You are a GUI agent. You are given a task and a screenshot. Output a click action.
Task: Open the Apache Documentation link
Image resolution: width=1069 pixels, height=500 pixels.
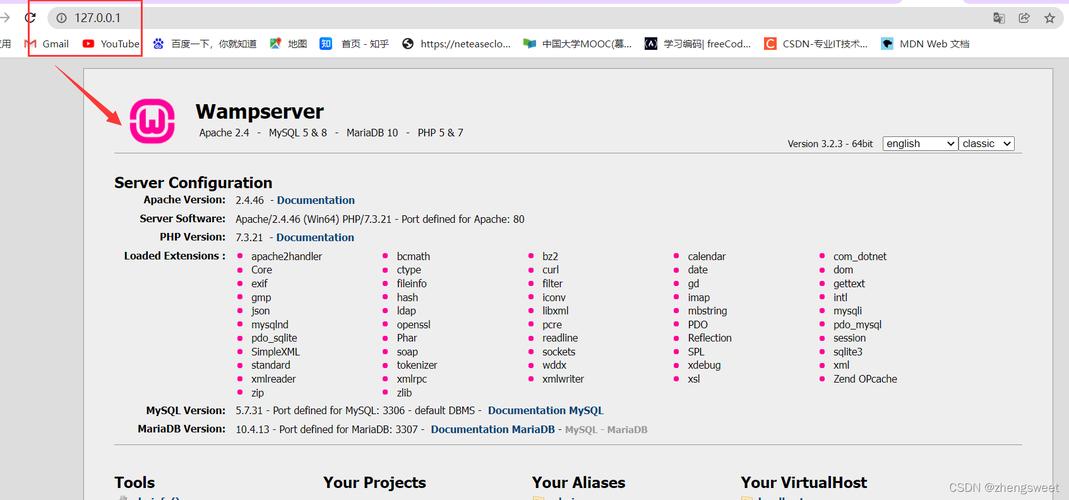[x=316, y=200]
